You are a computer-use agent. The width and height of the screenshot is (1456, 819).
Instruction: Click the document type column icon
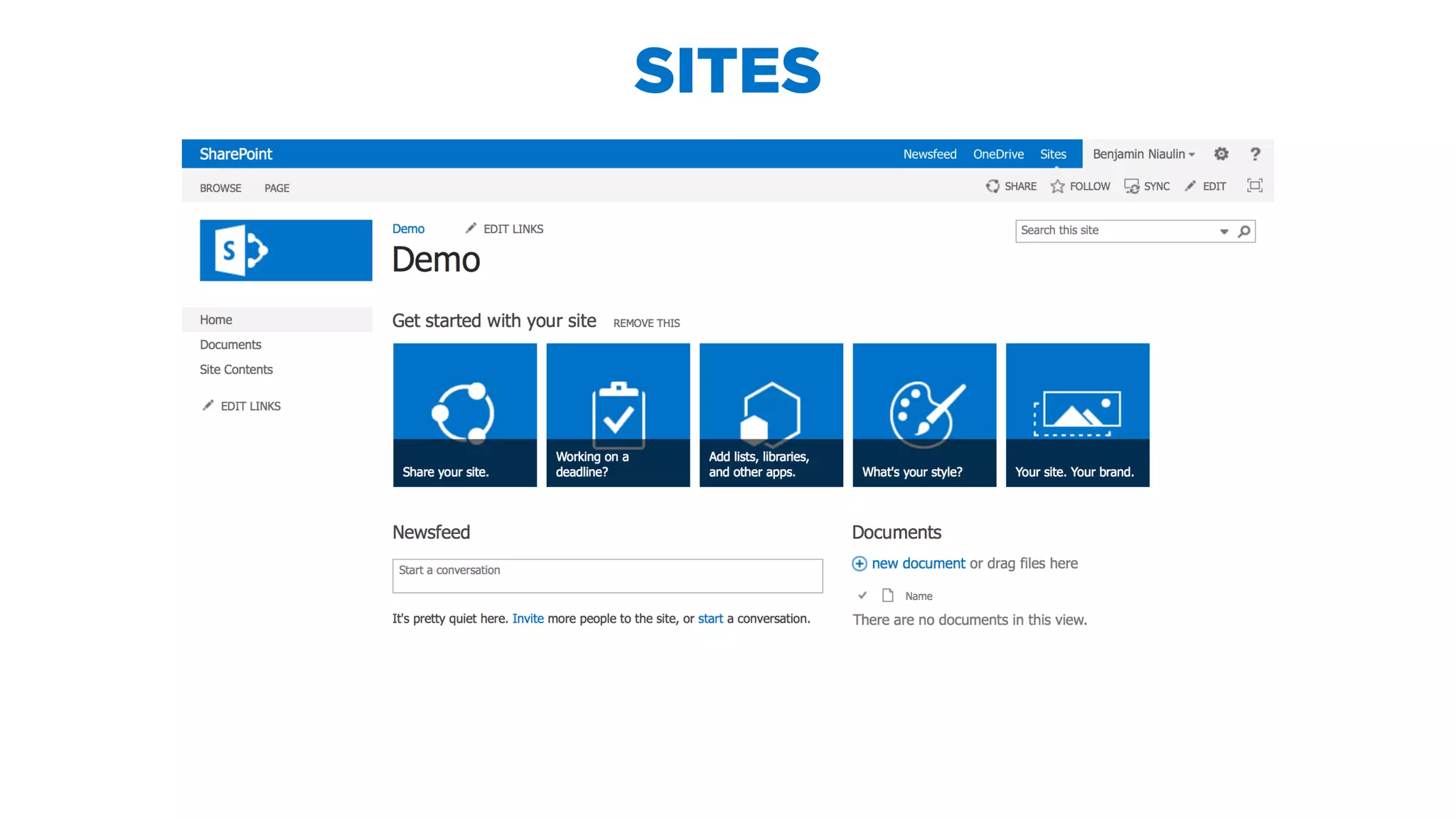click(x=888, y=595)
